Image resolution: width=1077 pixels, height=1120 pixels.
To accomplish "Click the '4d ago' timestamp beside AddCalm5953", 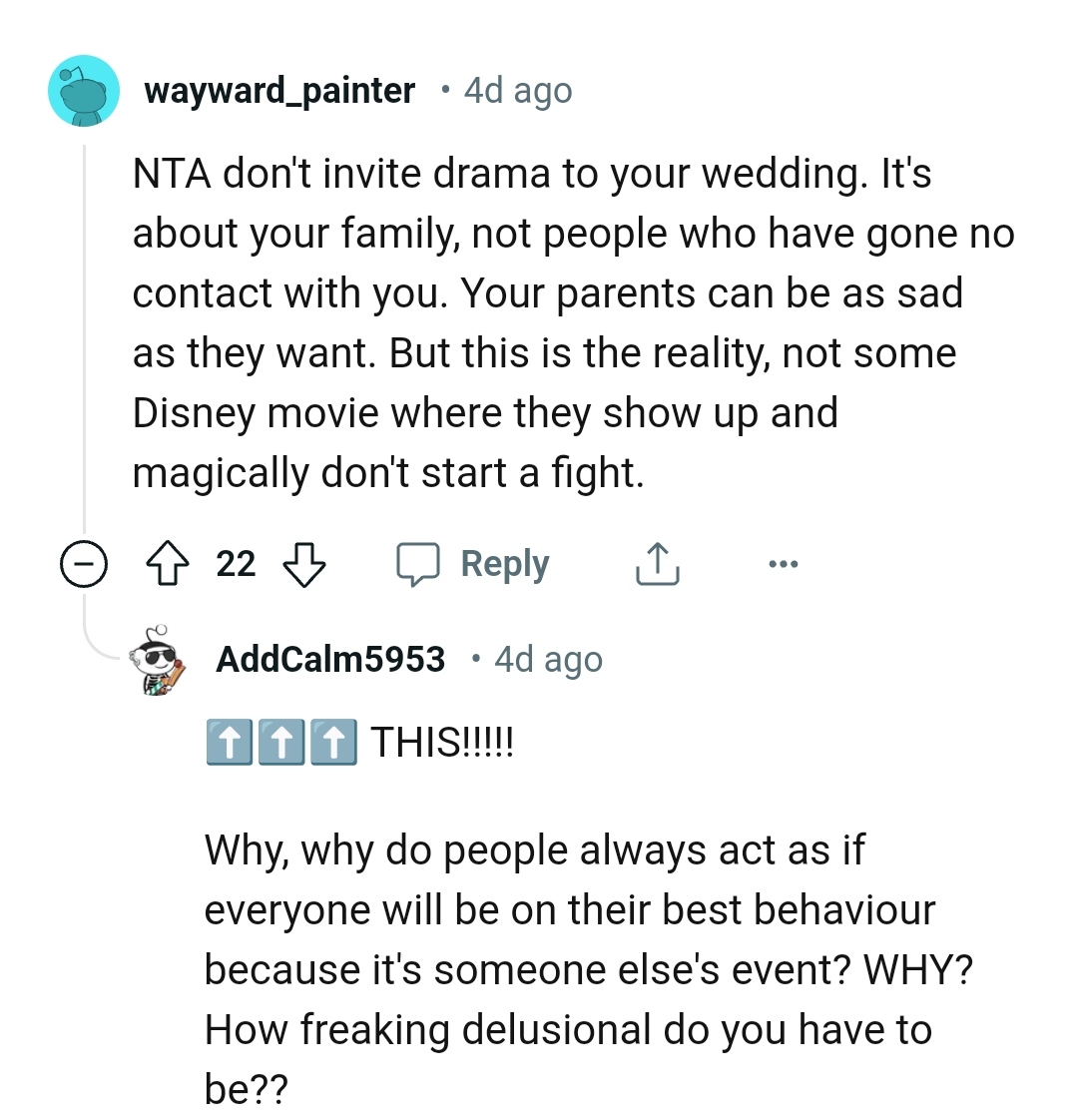I will click(x=548, y=659).
